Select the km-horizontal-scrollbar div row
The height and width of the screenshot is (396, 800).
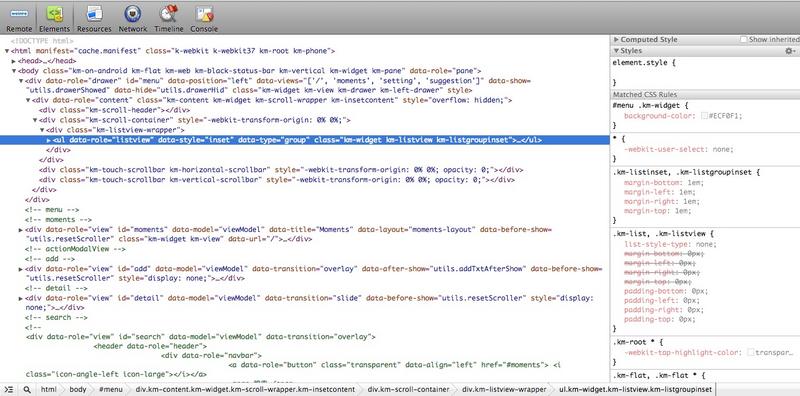[281, 170]
